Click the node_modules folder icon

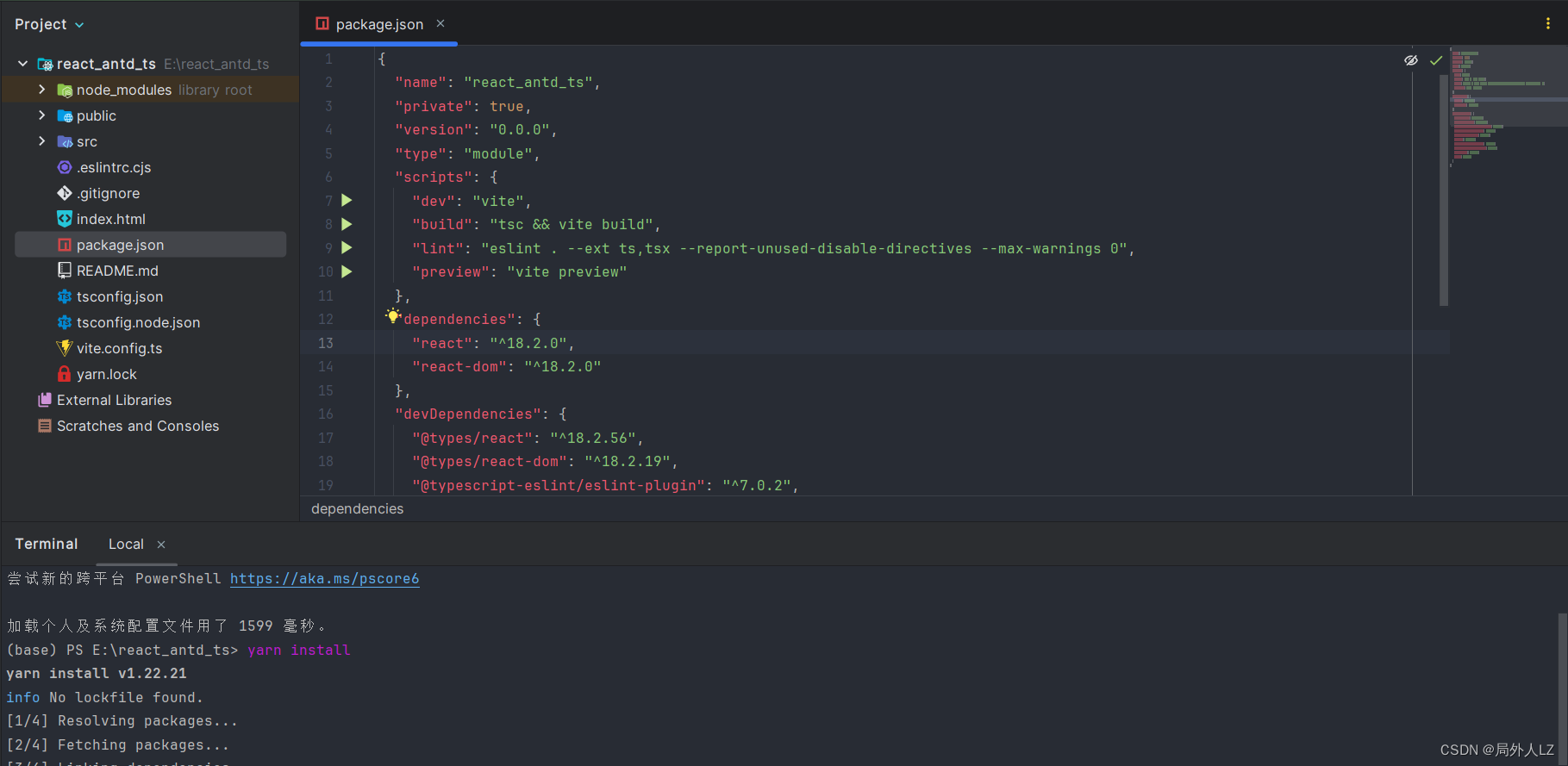coord(65,90)
